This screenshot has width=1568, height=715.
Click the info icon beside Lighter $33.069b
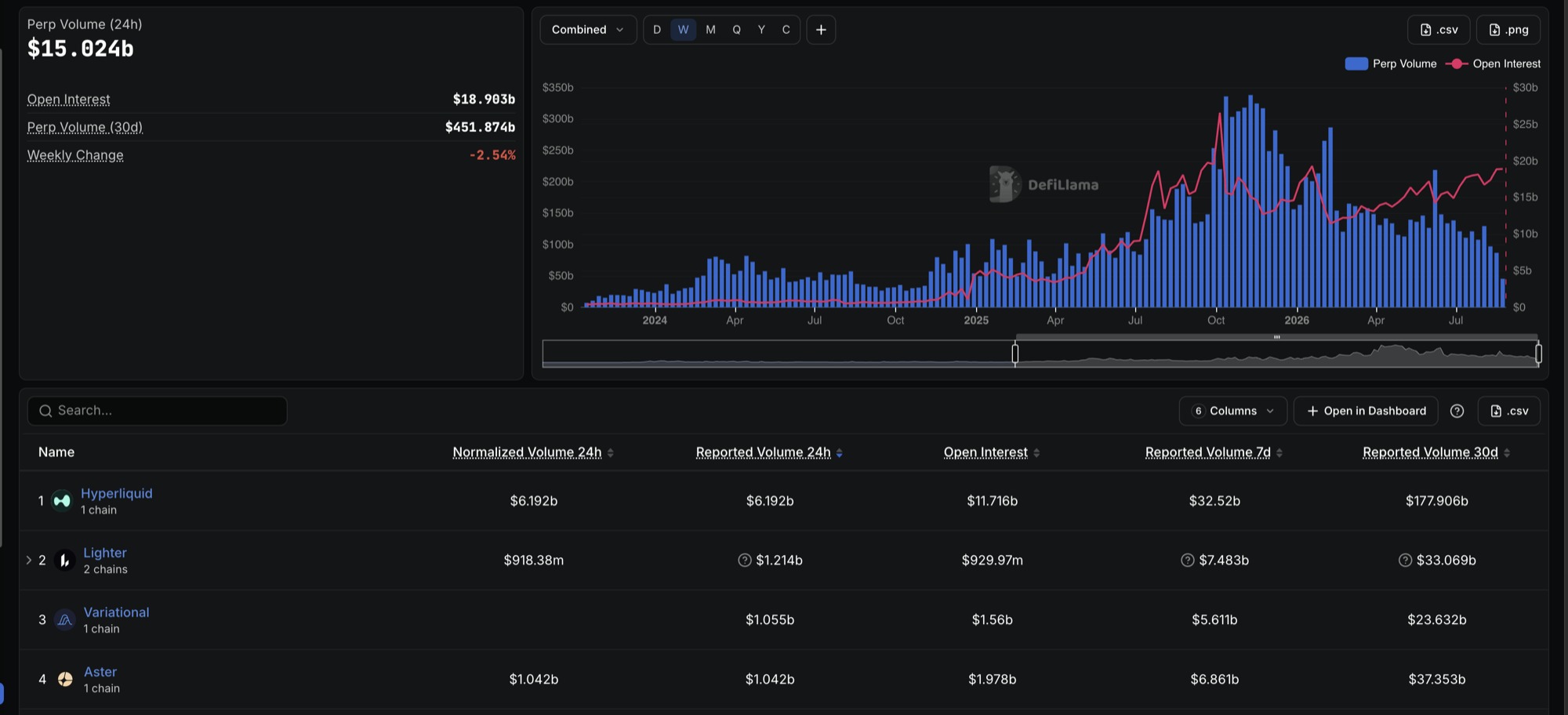click(x=1405, y=560)
